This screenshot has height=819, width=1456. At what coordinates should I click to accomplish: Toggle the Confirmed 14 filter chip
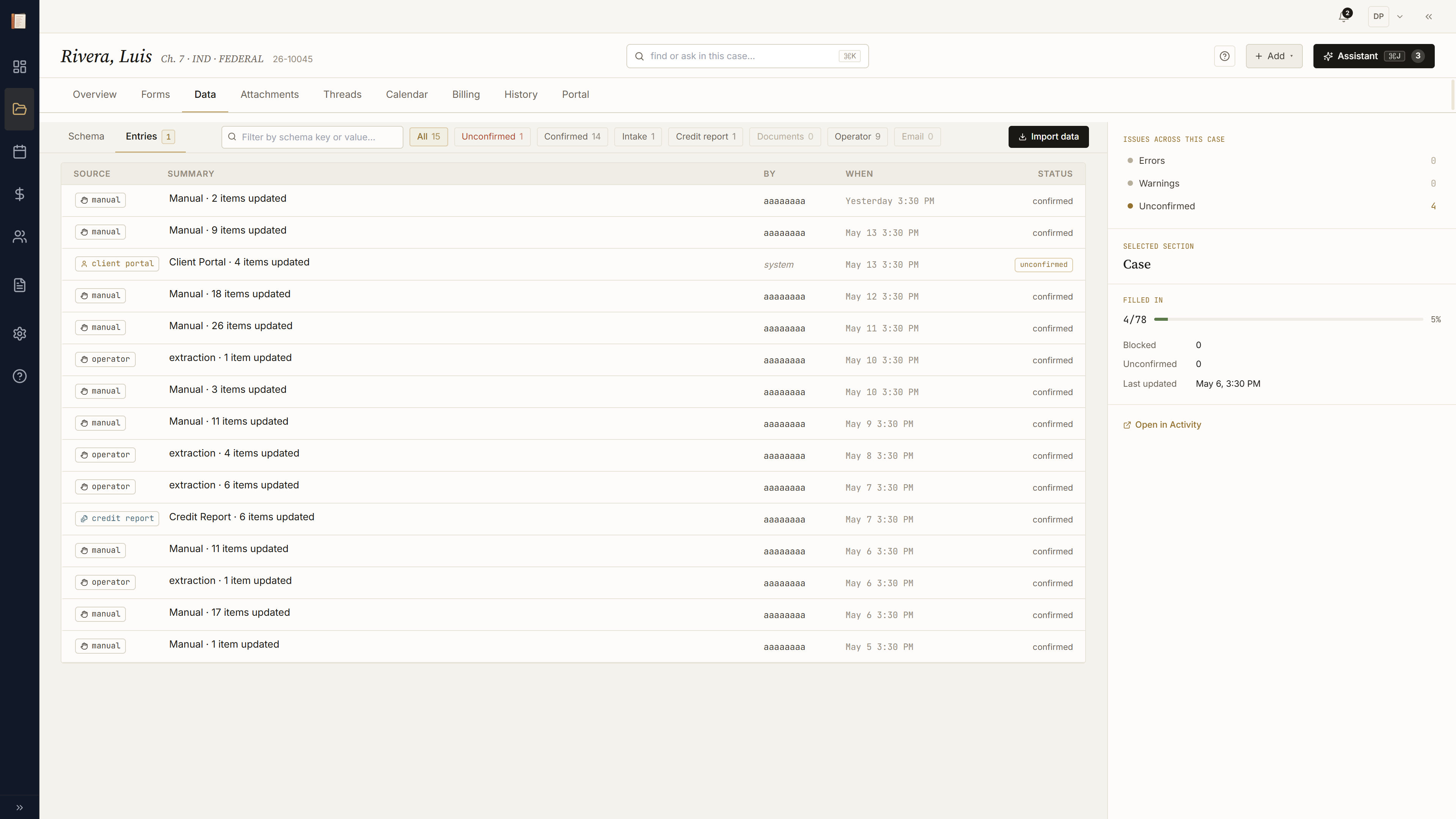point(572,136)
